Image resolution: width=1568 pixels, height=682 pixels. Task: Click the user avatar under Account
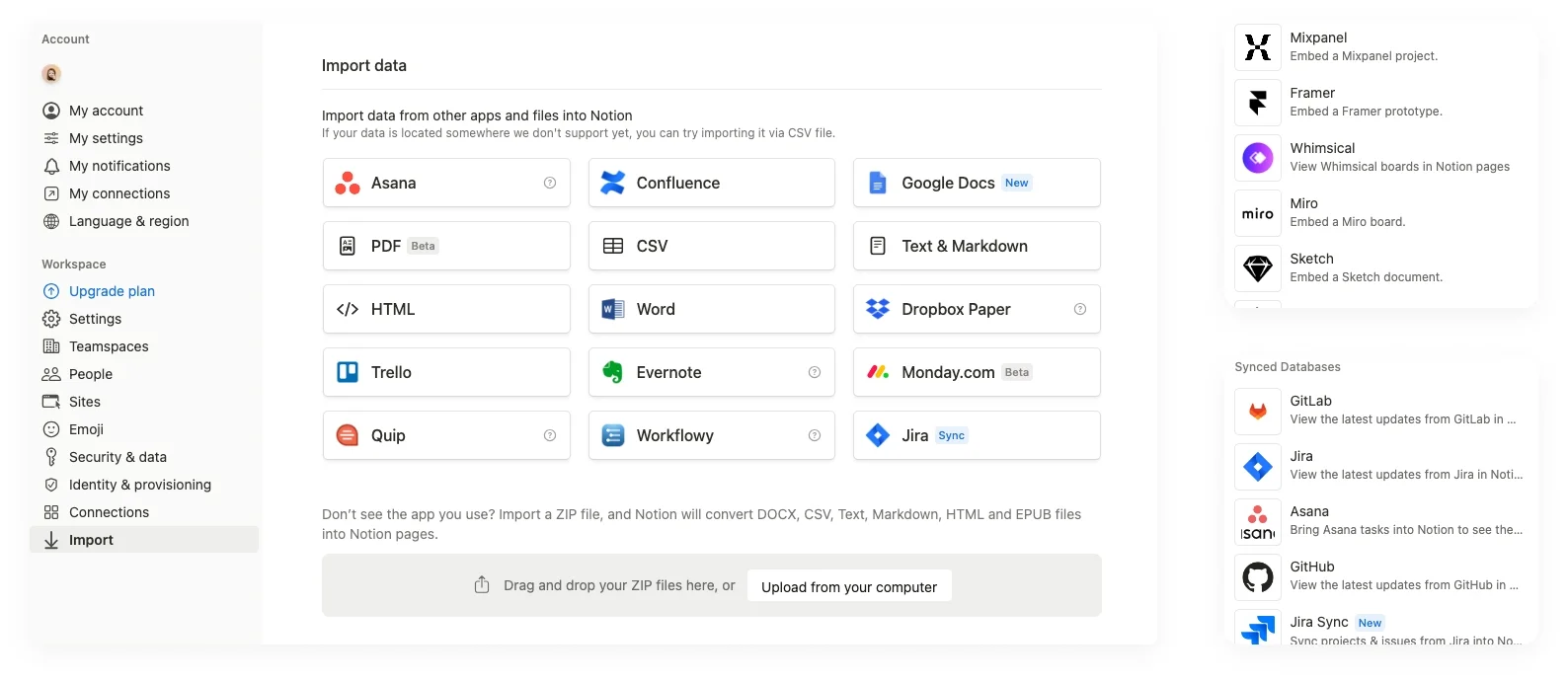coord(51,74)
